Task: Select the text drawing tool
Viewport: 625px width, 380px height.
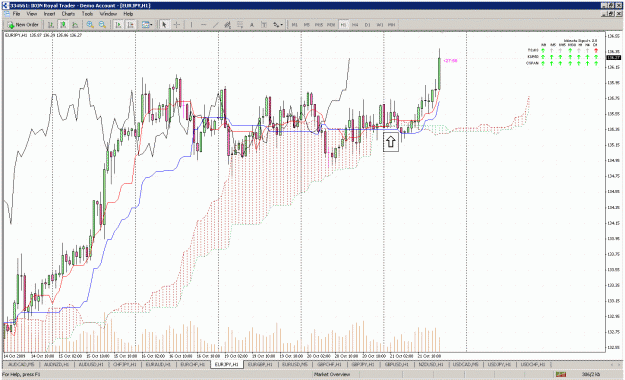Action: click(252, 25)
